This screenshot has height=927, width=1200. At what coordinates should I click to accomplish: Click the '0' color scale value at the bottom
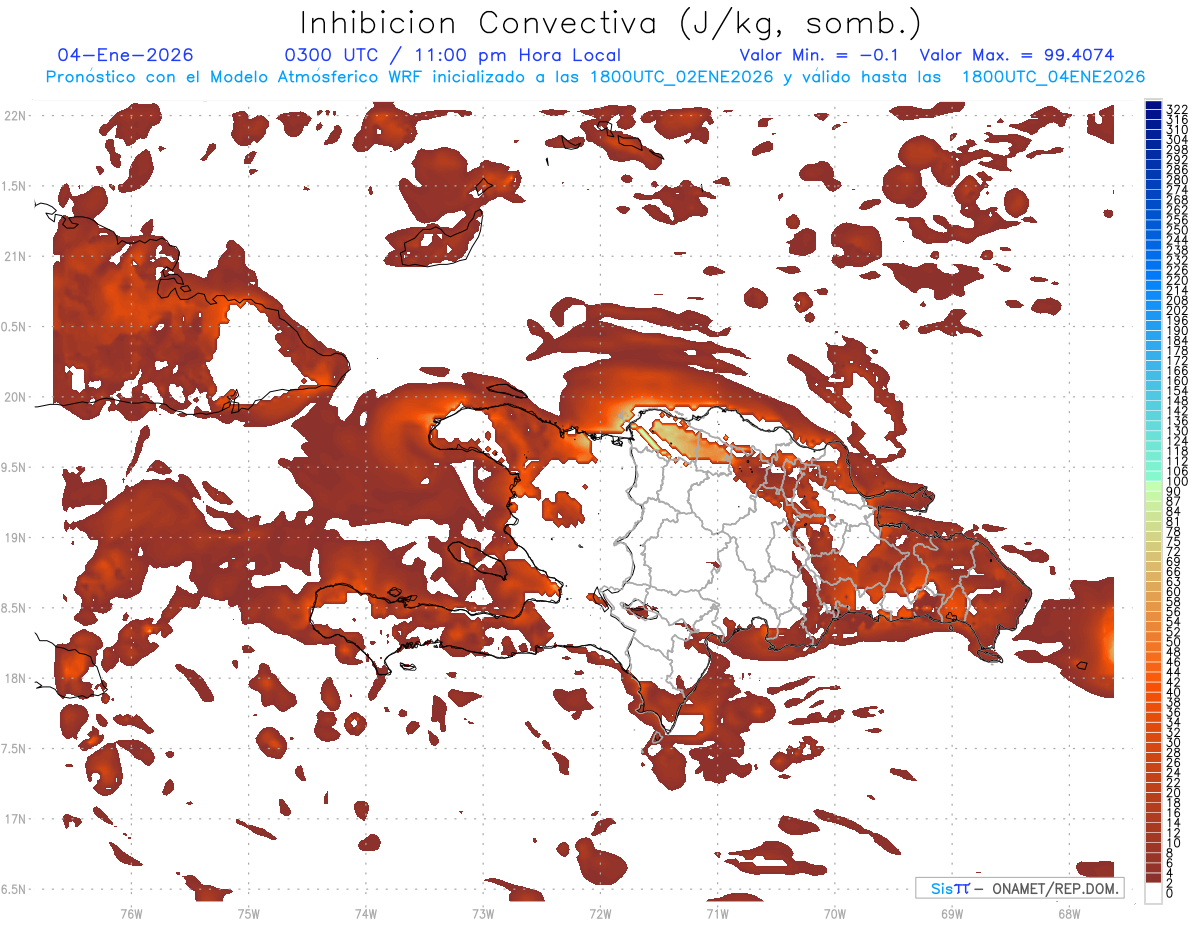point(1170,894)
